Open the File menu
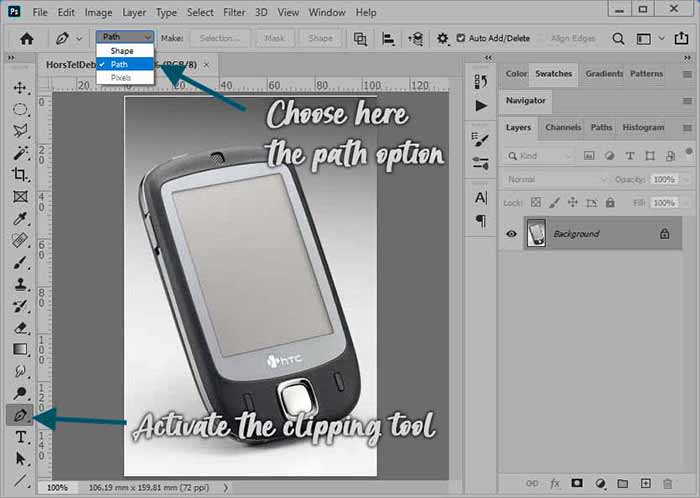Viewport: 700px width, 498px height. [40, 12]
